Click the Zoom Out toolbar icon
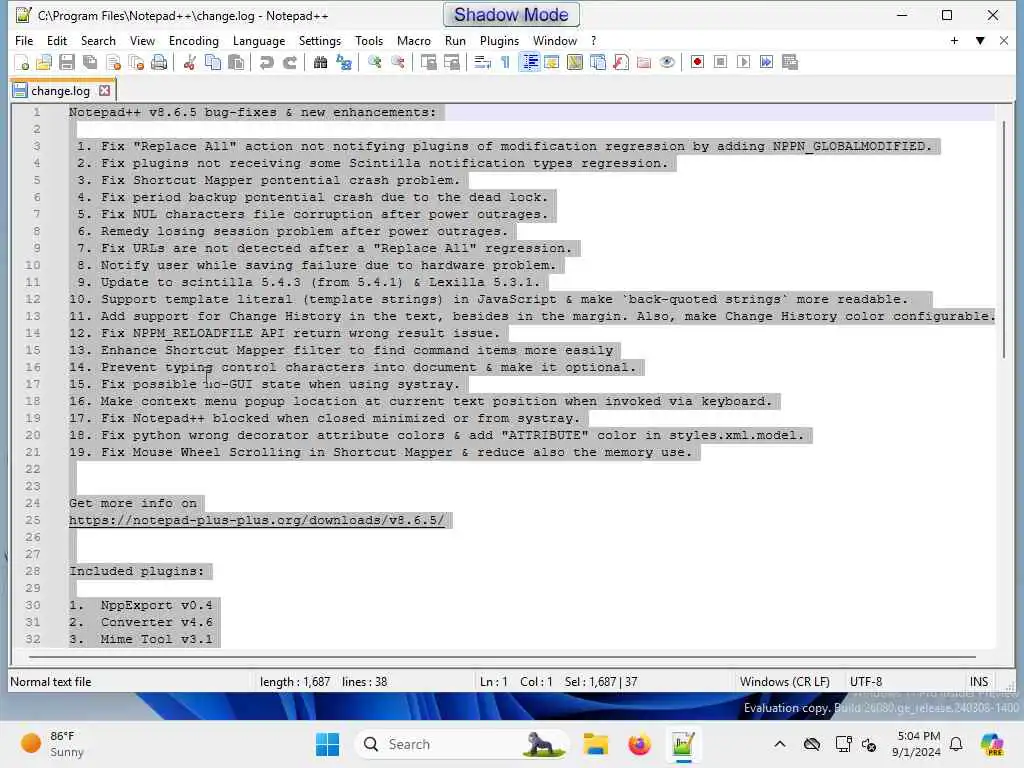The height and width of the screenshot is (768, 1024). coord(397,63)
